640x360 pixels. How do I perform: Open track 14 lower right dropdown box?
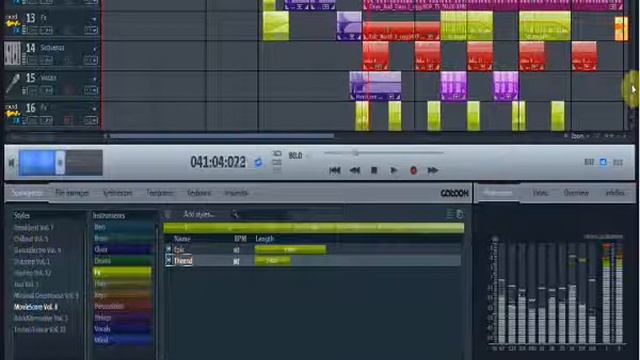(91, 60)
